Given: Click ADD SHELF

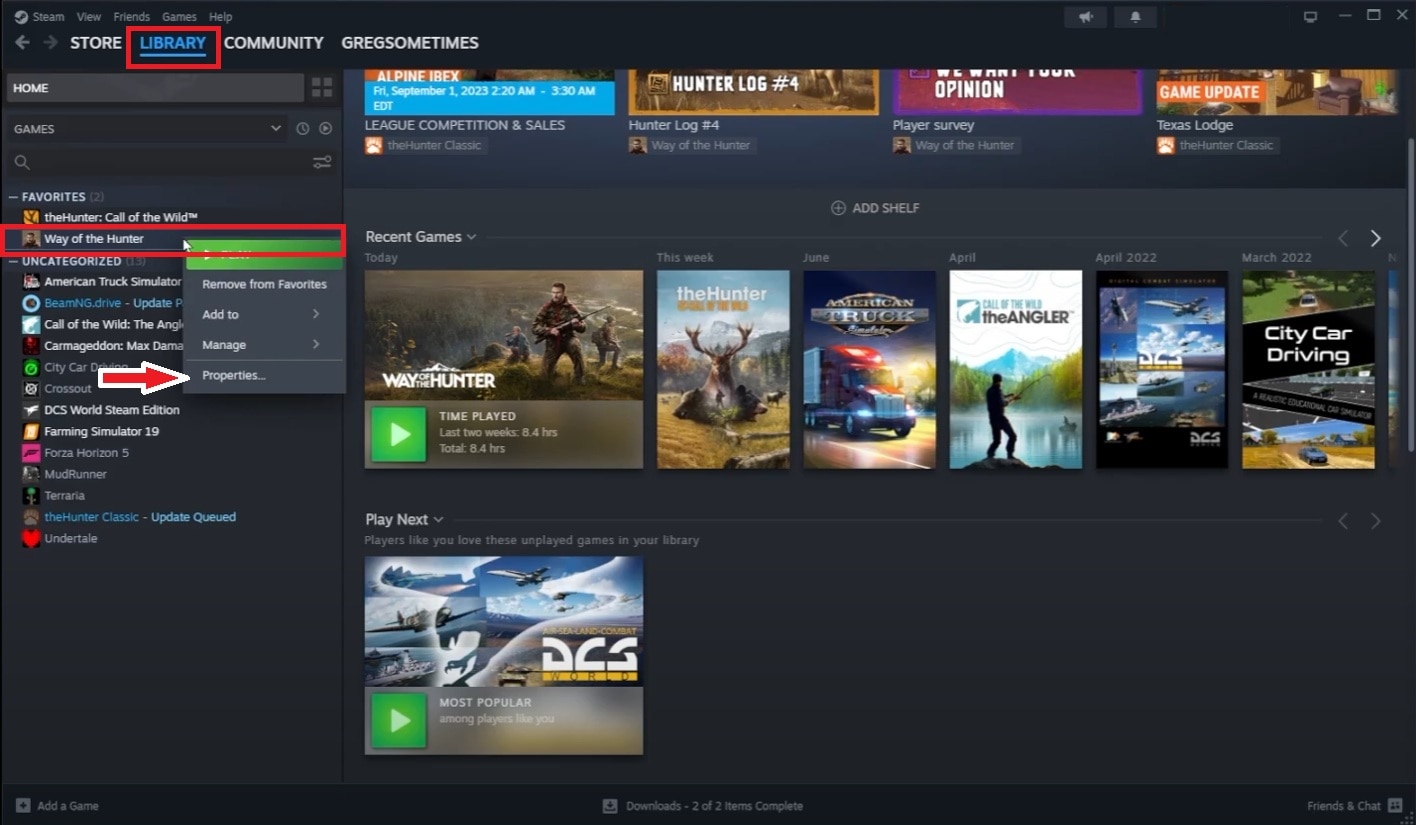Looking at the screenshot, I should click(875, 207).
